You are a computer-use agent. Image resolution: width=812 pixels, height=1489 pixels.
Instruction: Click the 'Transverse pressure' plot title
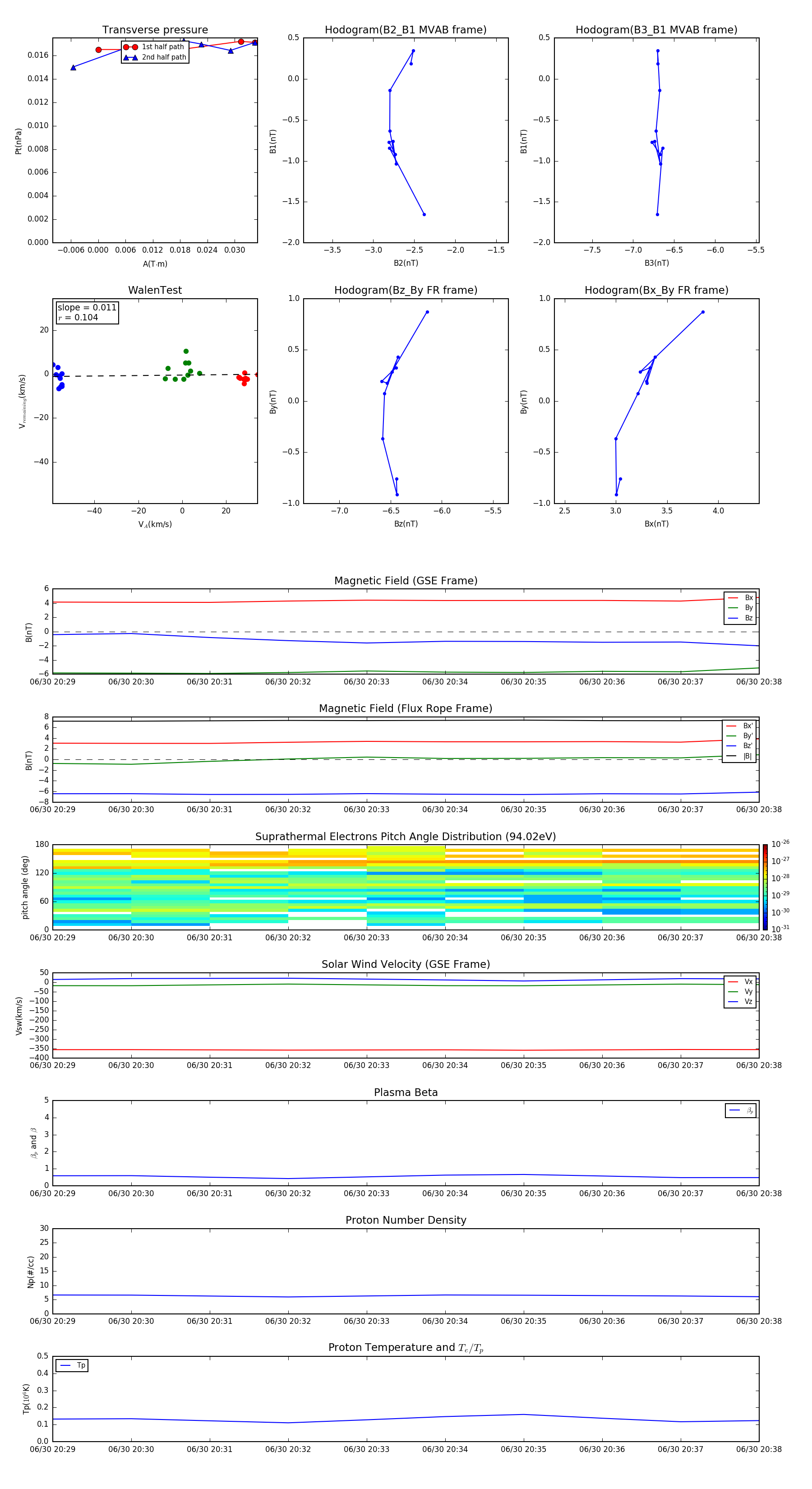coord(155,30)
